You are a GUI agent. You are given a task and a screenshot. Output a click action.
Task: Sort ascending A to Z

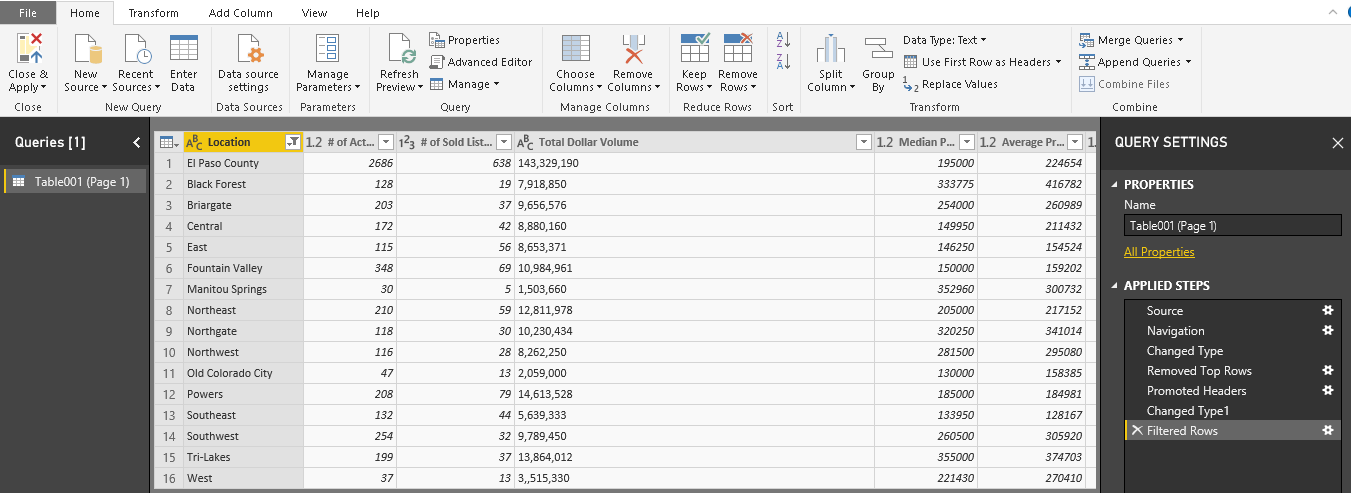pos(784,40)
